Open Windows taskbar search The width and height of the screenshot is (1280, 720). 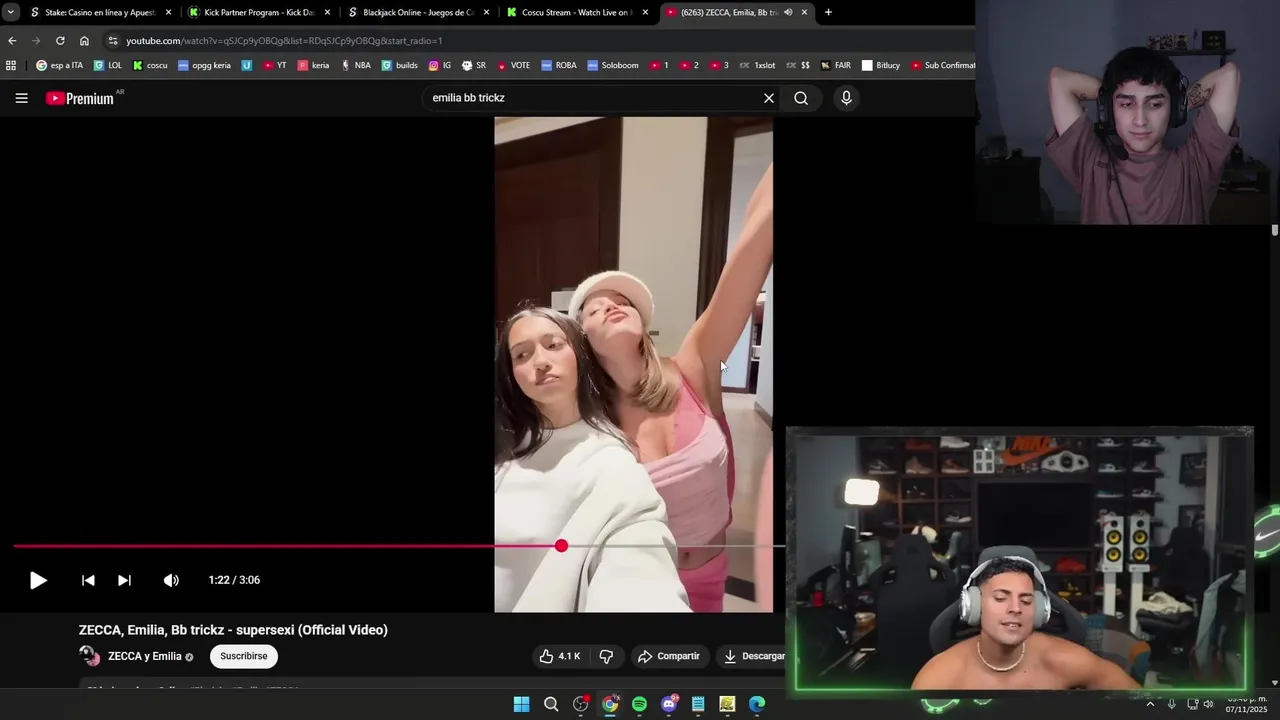[x=551, y=704]
